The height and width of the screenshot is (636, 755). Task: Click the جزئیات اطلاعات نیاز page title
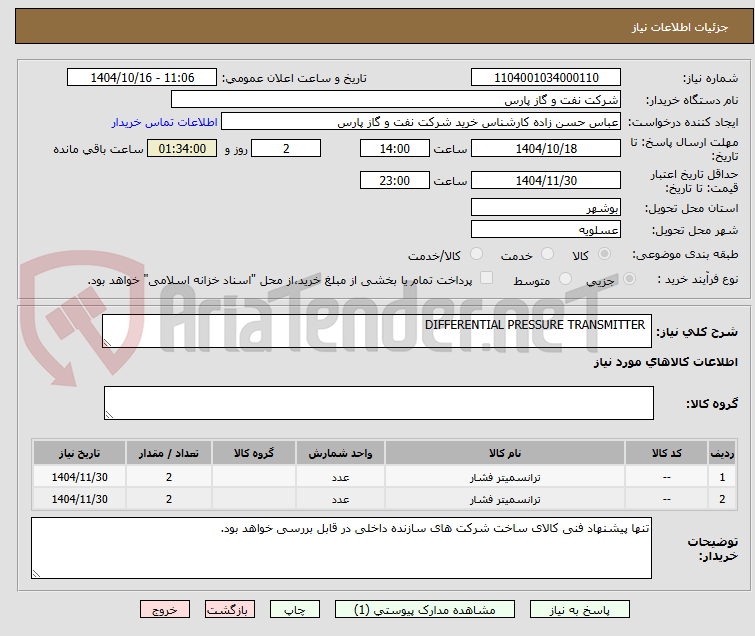[x=680, y=27]
